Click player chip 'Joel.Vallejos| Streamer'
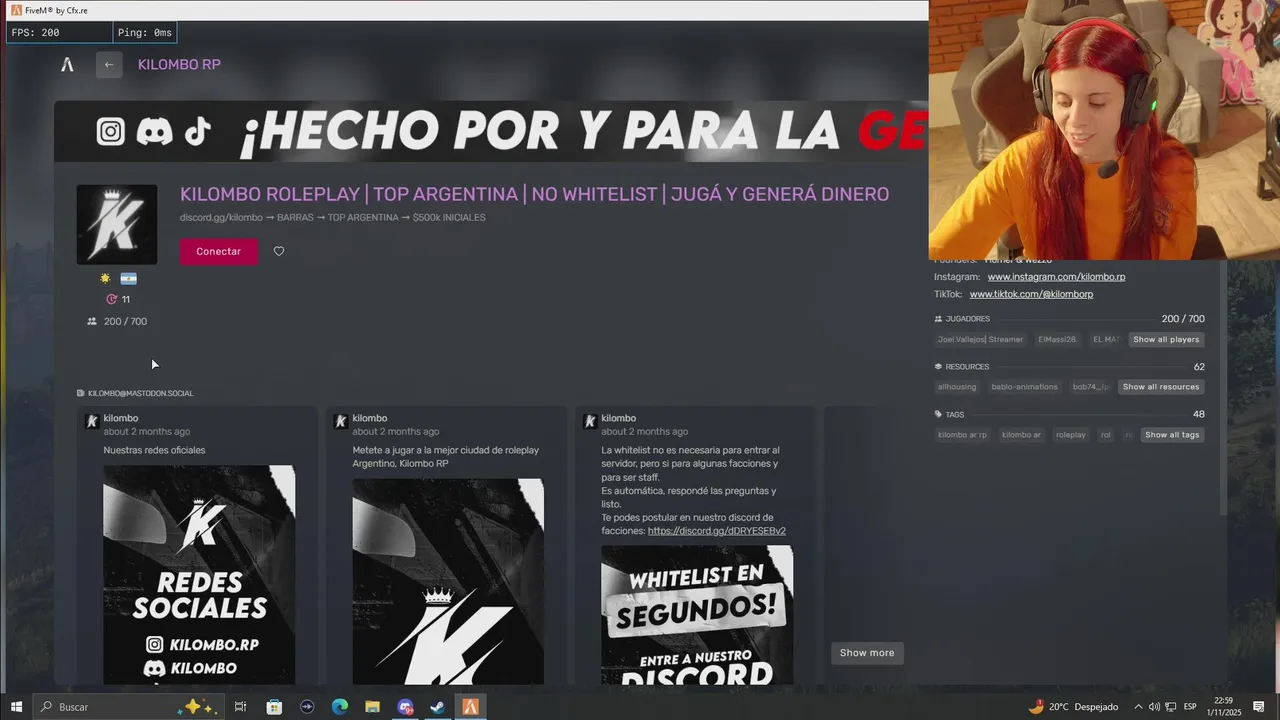 [x=980, y=340]
